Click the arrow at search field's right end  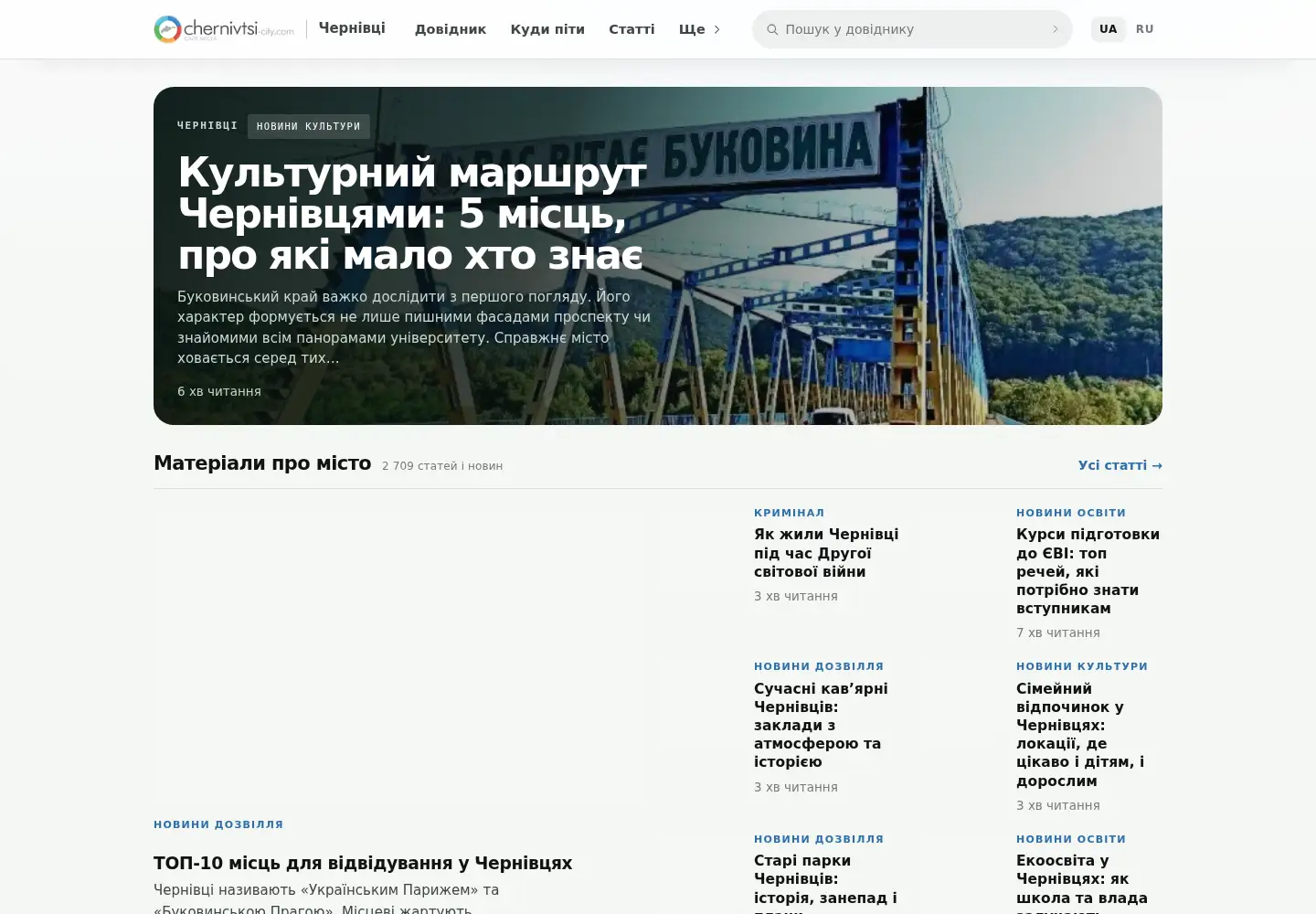(x=1055, y=29)
